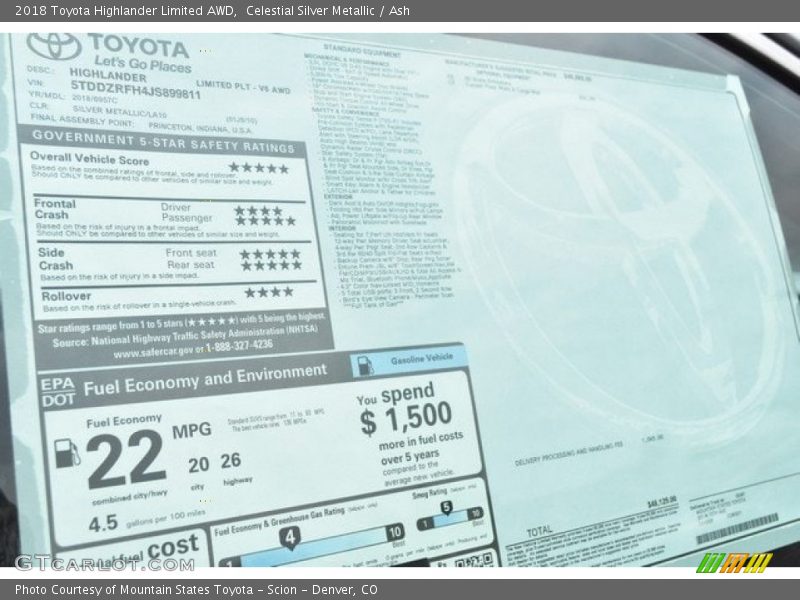
Task: Click the 'Overall Vehicle Score' label
Action: 89,158
